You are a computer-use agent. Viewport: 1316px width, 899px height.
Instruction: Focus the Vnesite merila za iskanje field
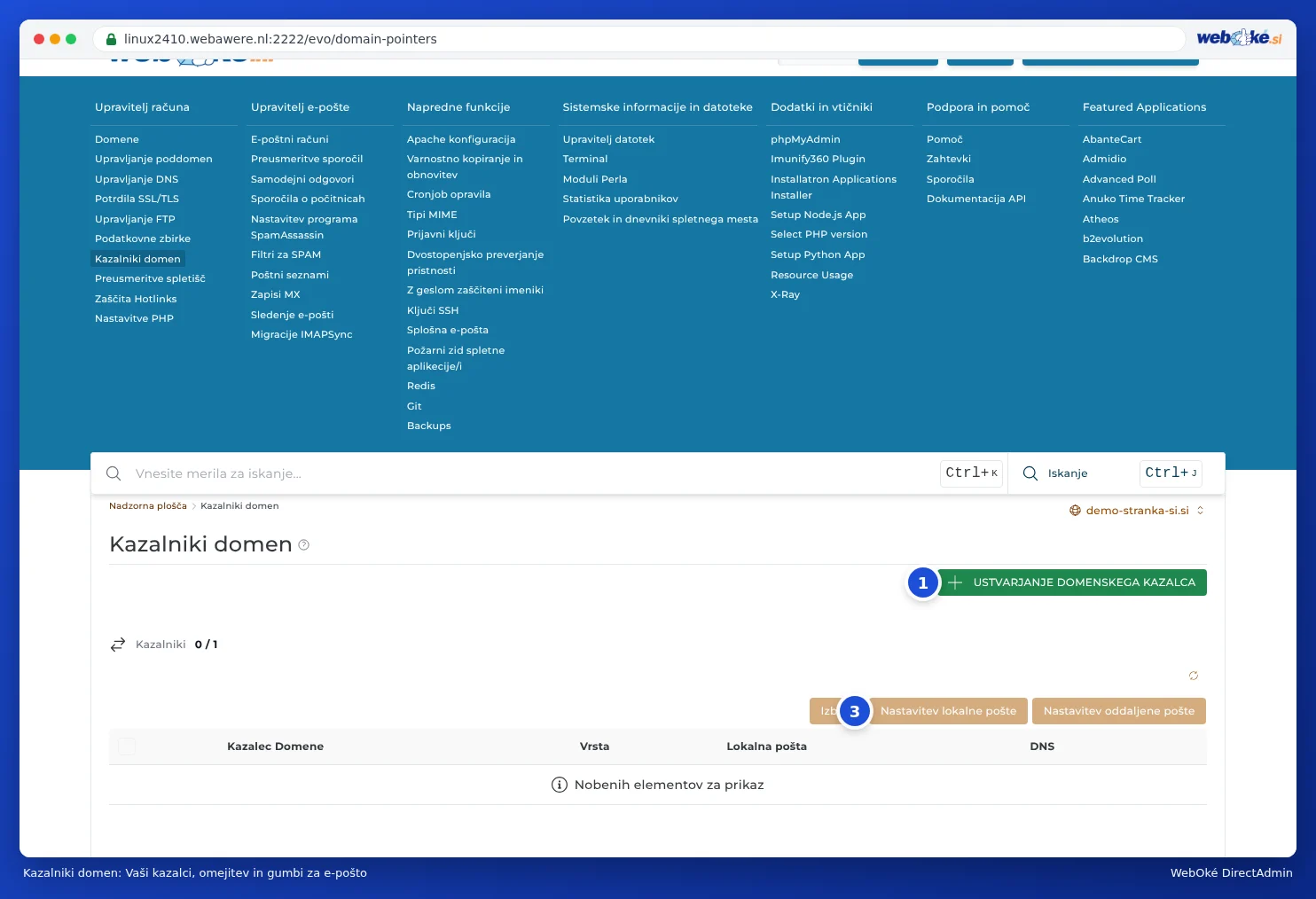tap(532, 473)
